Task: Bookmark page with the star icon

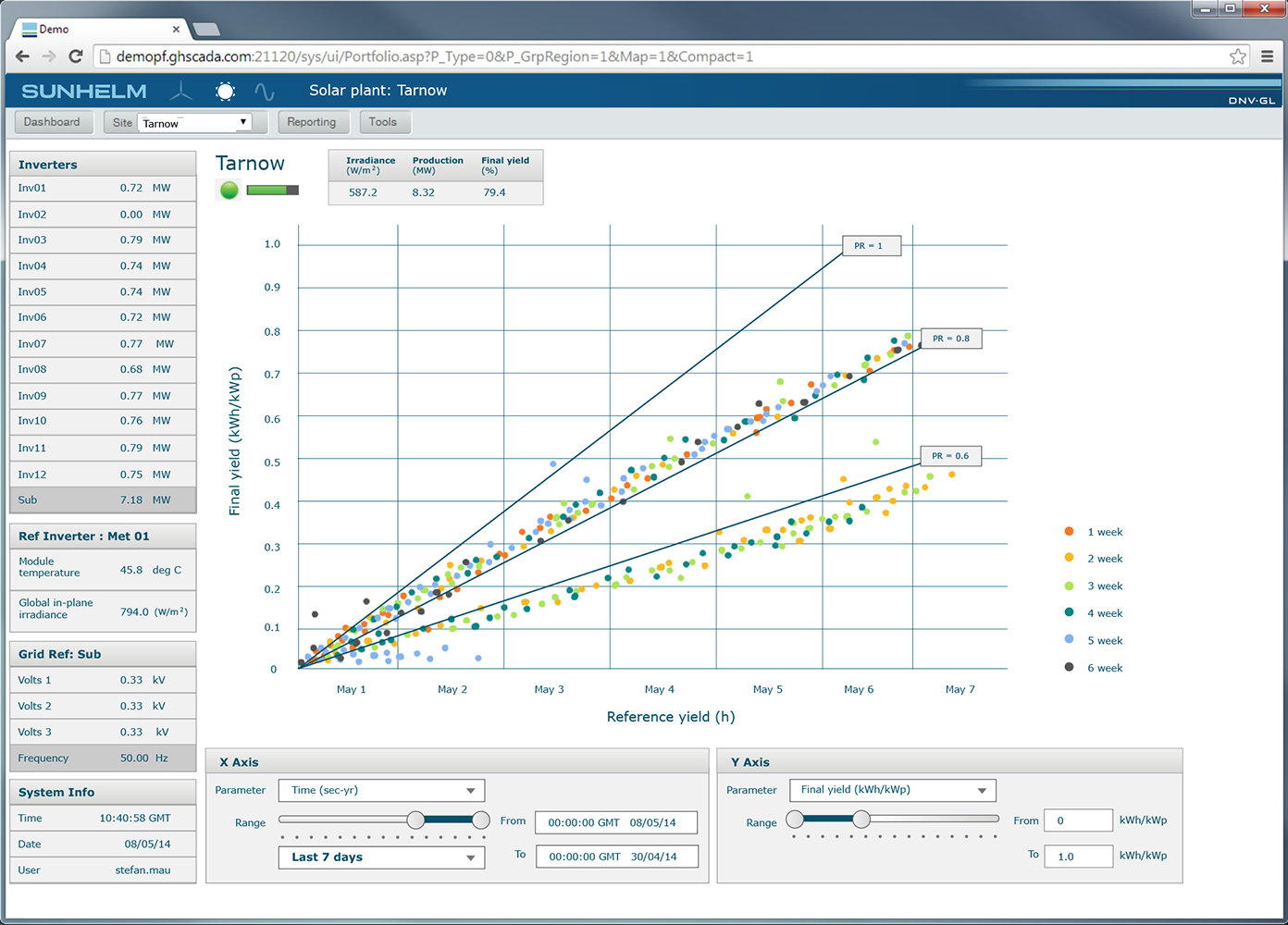Action: click(x=1238, y=56)
